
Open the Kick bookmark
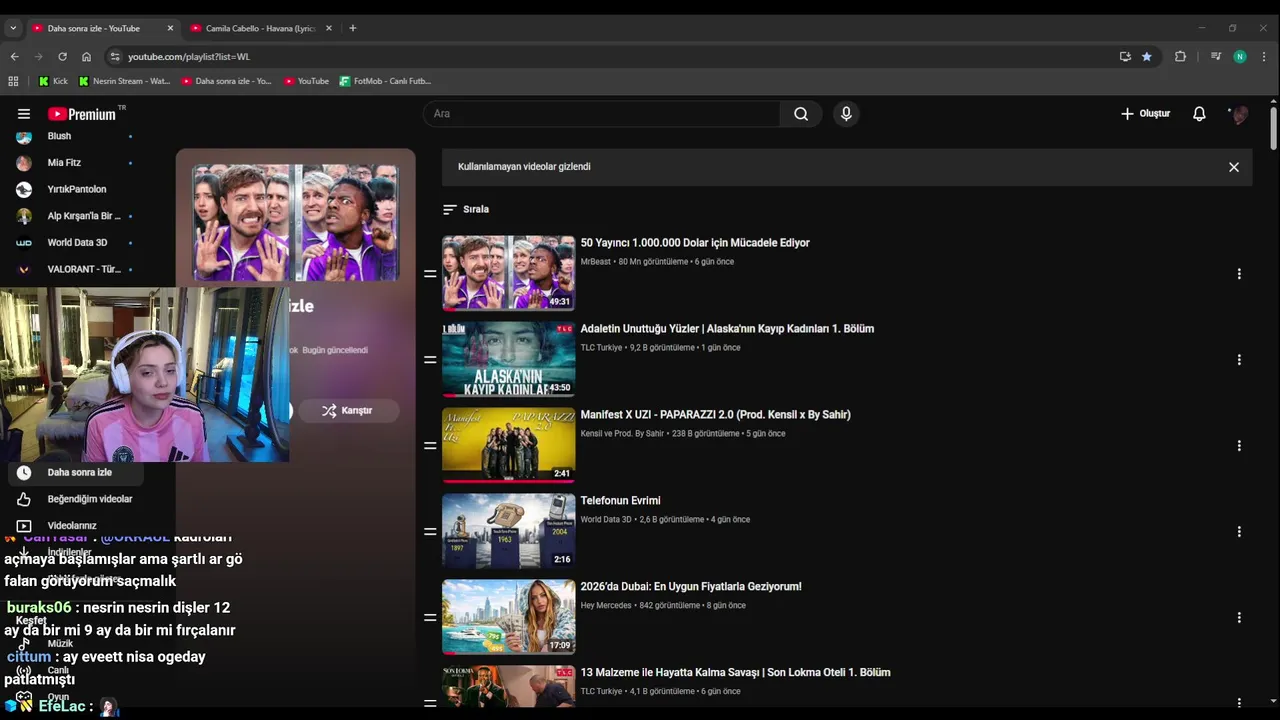click(x=53, y=81)
